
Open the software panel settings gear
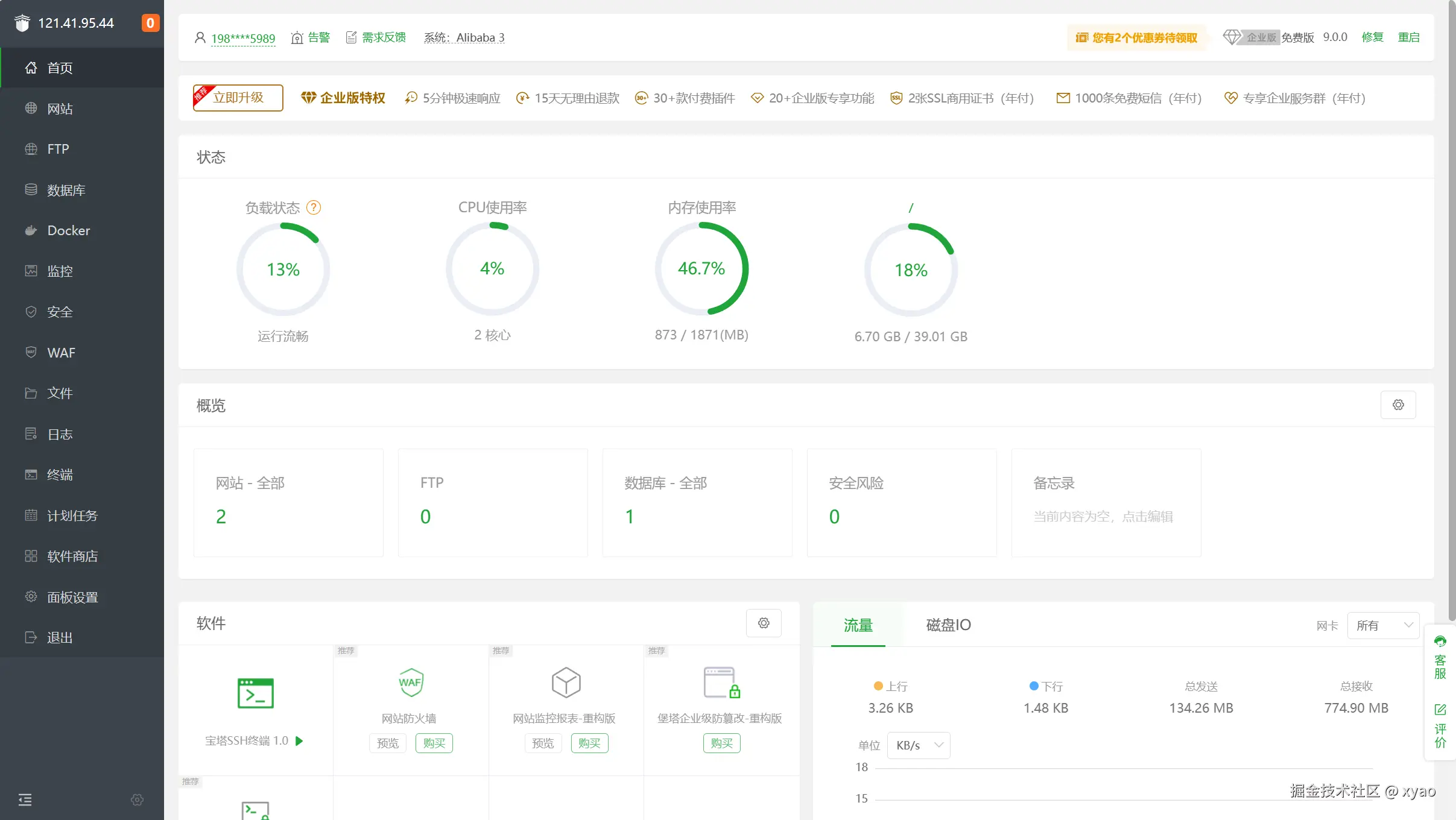coord(764,623)
